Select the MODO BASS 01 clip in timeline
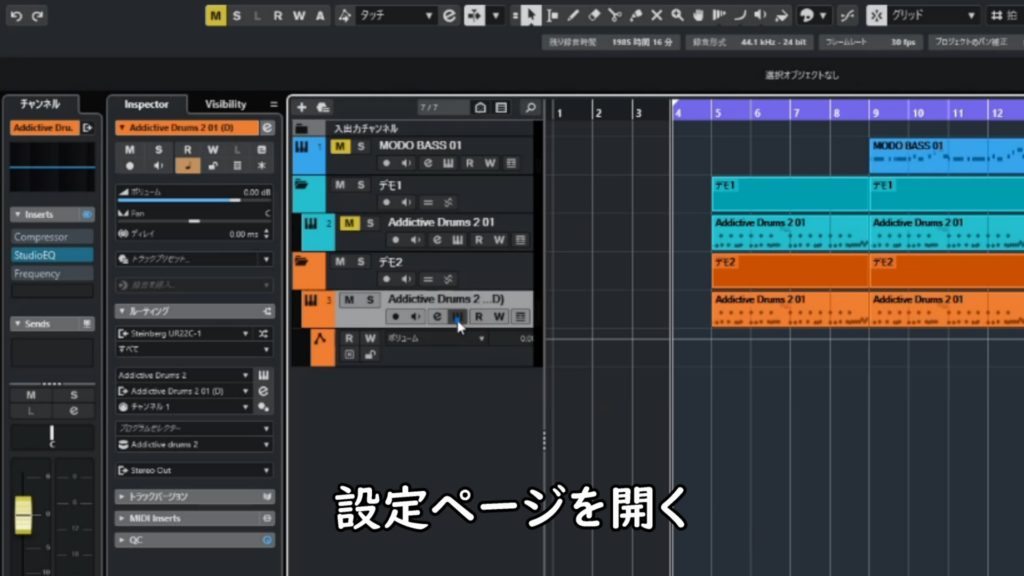 click(x=940, y=155)
